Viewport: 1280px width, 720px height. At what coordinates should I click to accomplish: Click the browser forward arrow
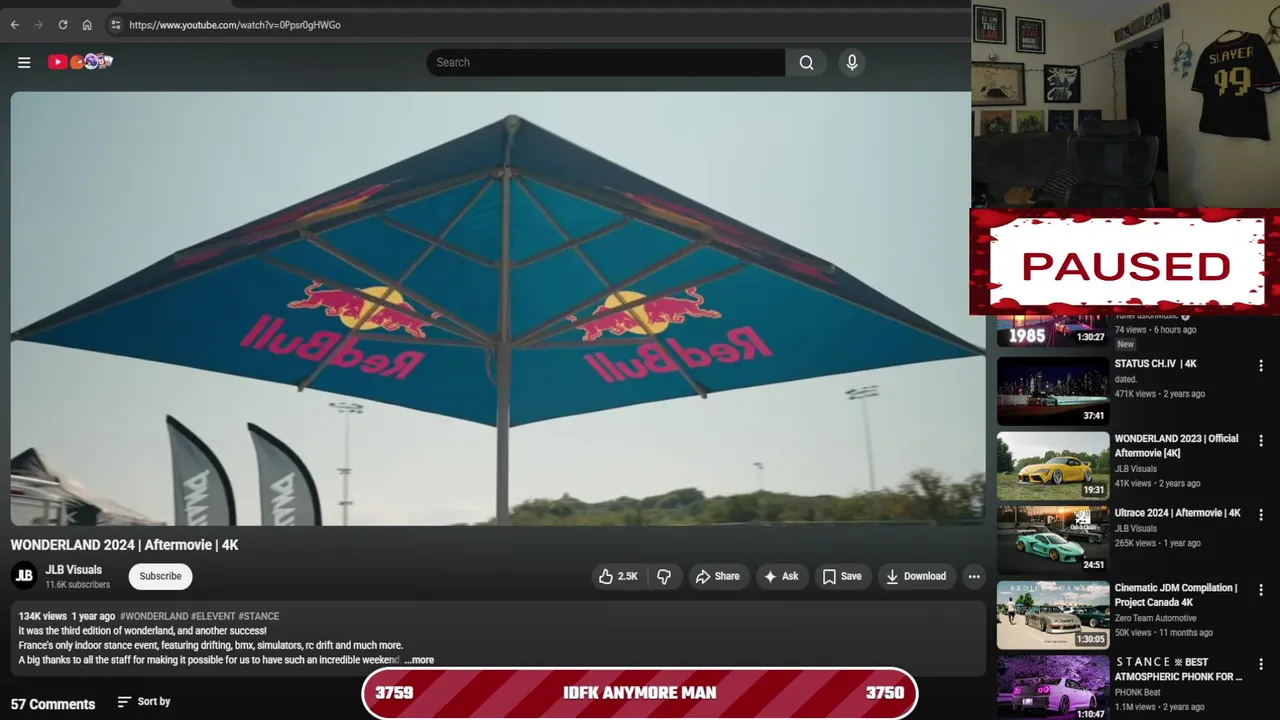coord(38,25)
